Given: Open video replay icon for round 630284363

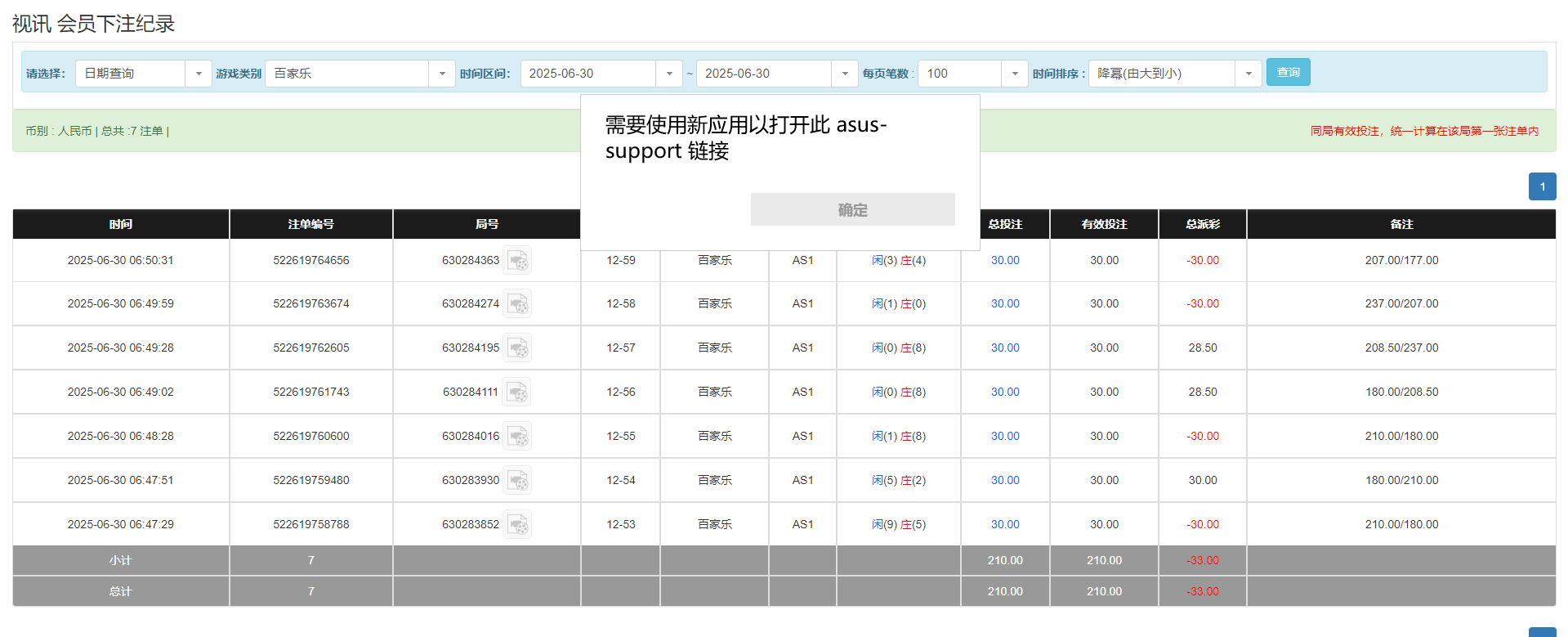Looking at the screenshot, I should tap(517, 261).
